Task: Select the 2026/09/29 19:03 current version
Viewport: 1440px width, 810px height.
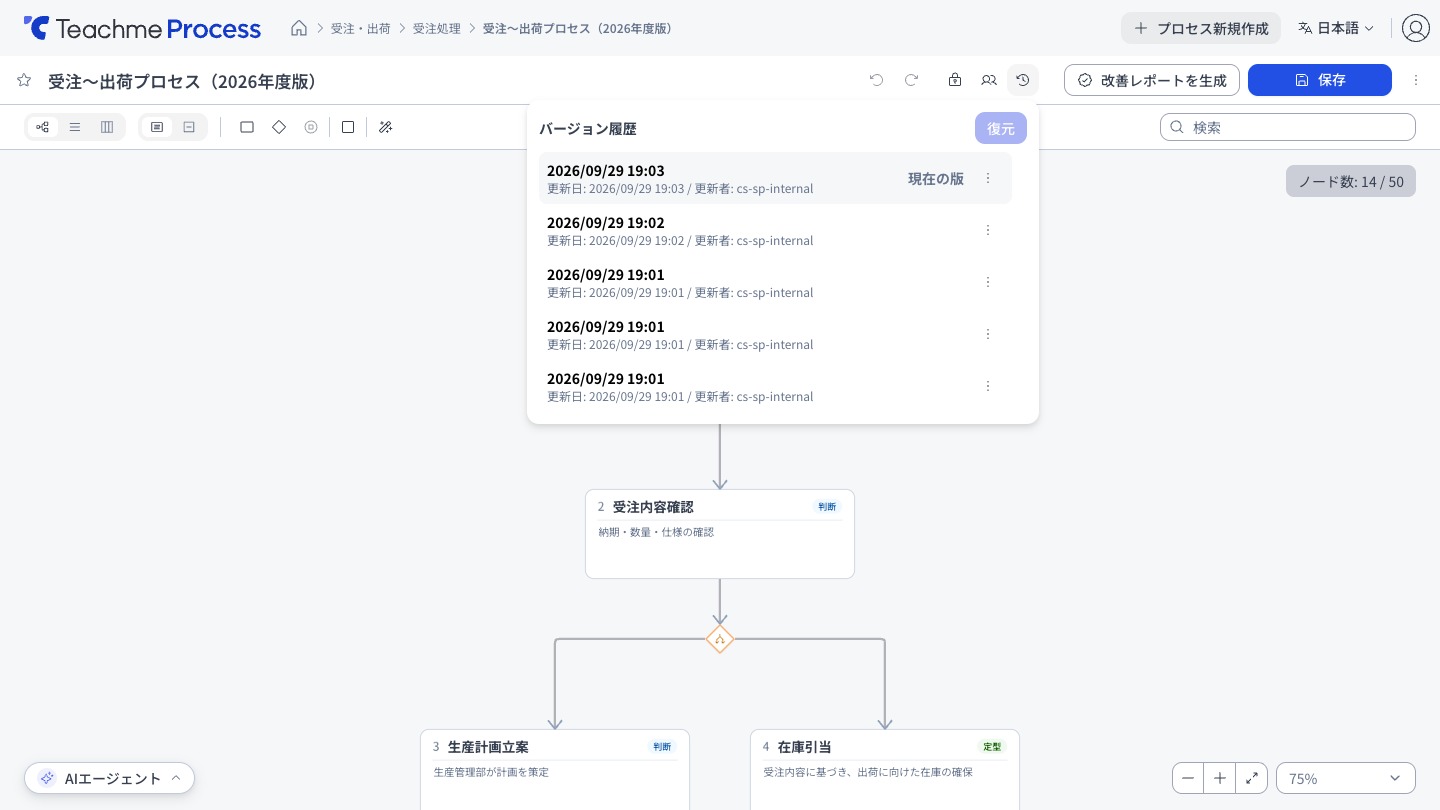Action: pos(775,178)
